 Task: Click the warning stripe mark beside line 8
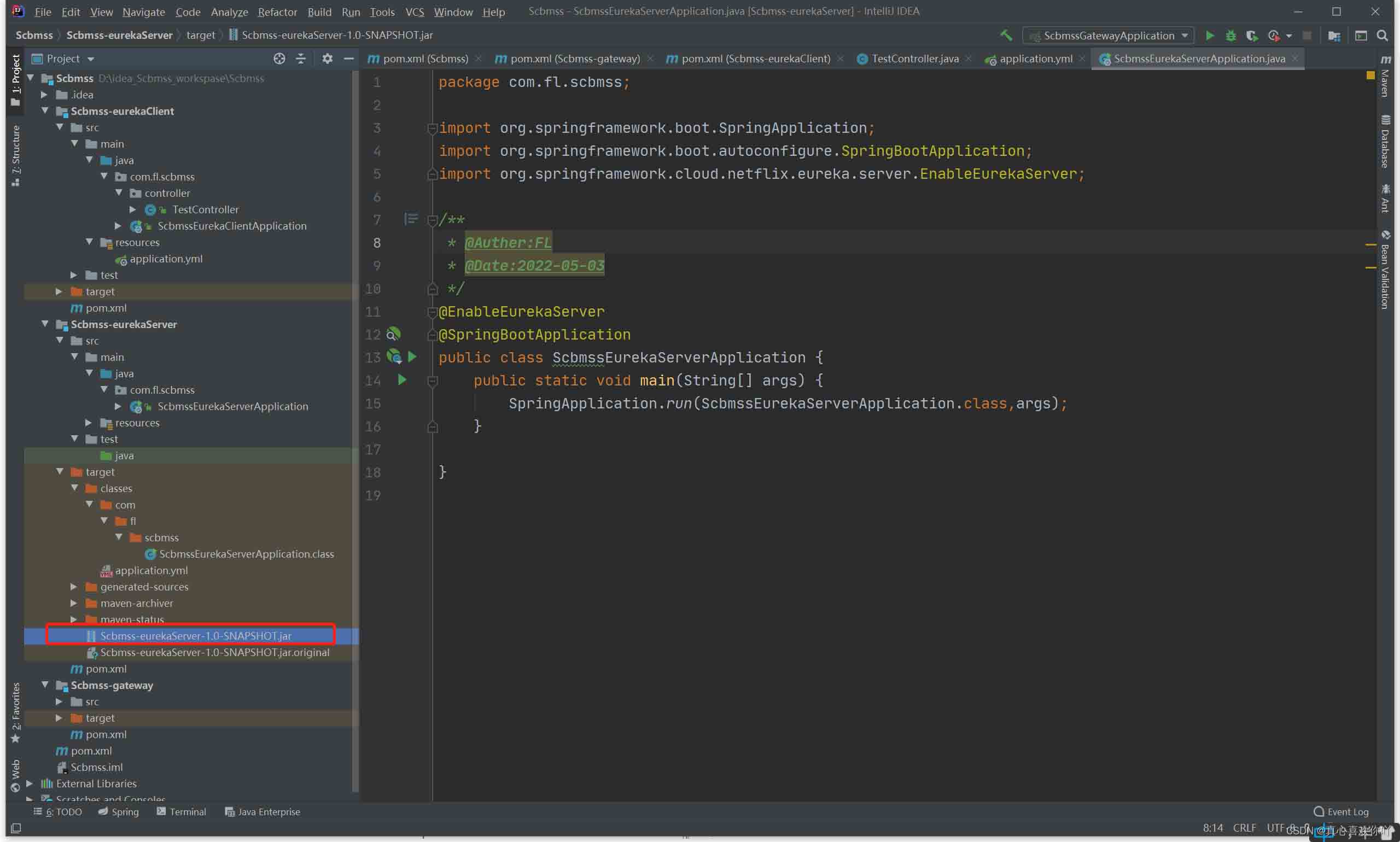[x=1370, y=244]
